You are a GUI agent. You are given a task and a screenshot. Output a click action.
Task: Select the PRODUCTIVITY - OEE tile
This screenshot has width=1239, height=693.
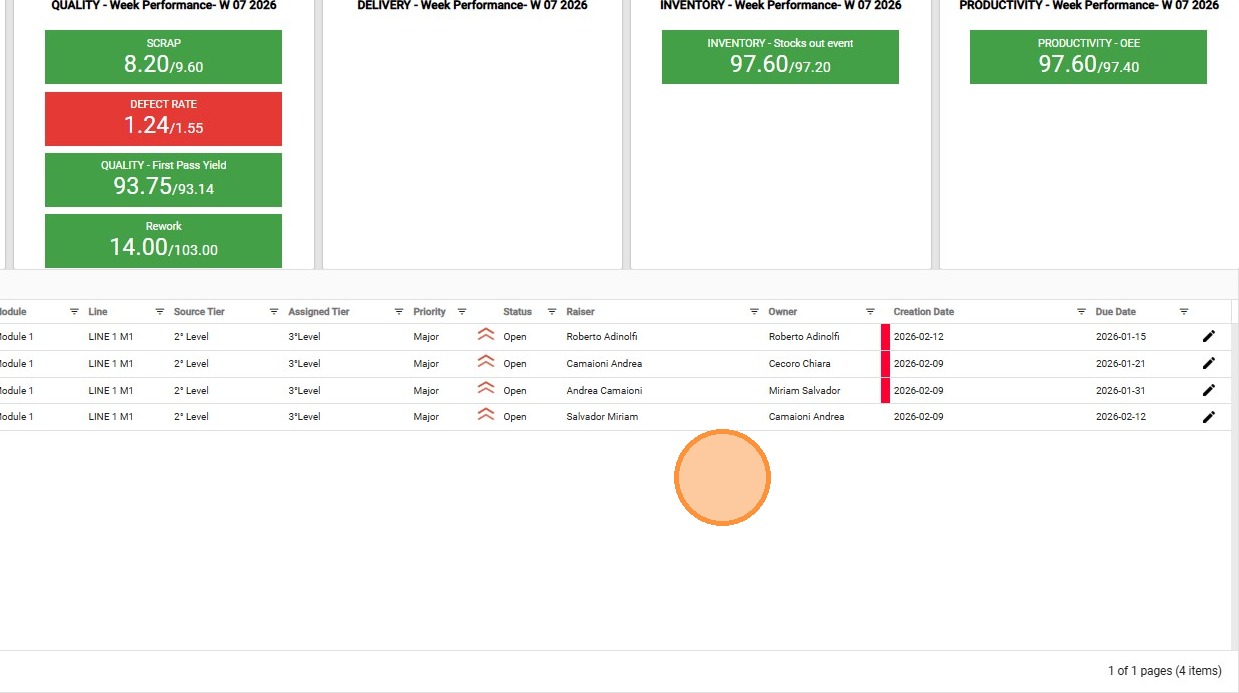tap(1088, 57)
